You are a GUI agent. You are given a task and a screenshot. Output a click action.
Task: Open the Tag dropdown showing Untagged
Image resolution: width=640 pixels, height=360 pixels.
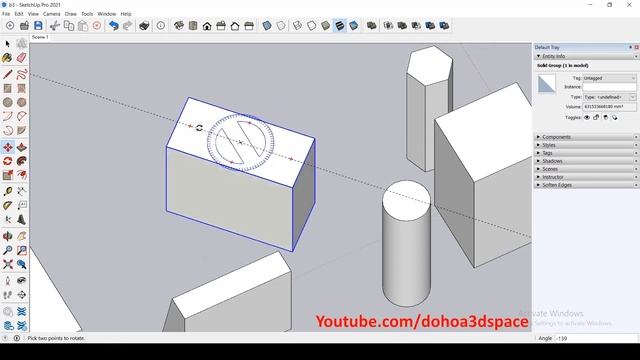click(x=609, y=78)
